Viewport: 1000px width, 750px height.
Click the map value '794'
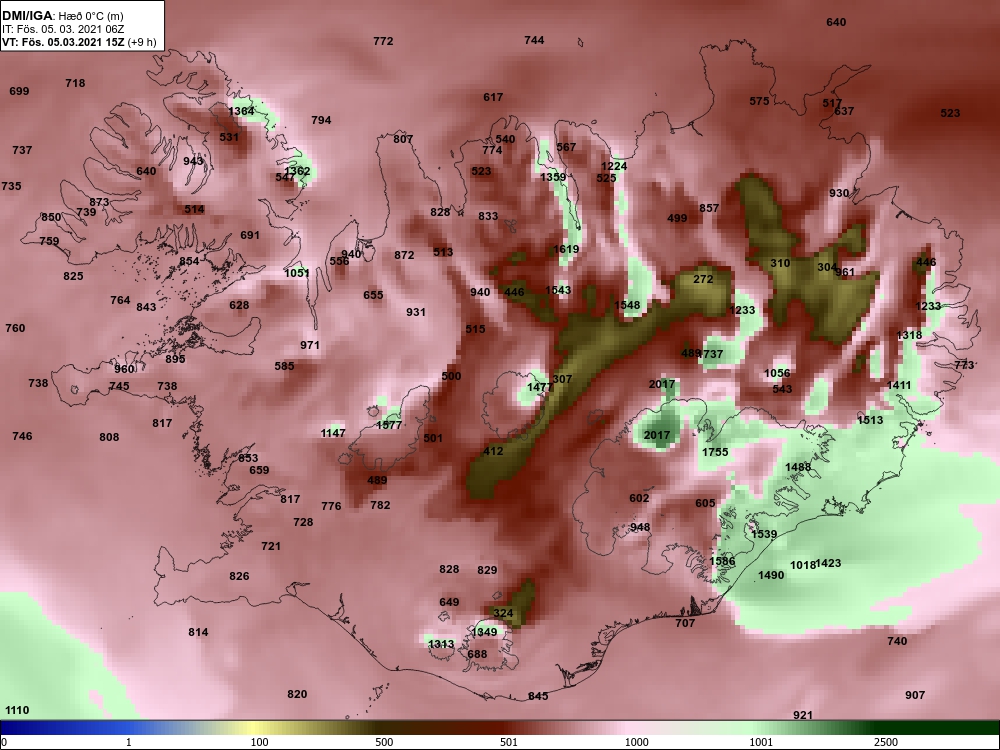pos(321,120)
